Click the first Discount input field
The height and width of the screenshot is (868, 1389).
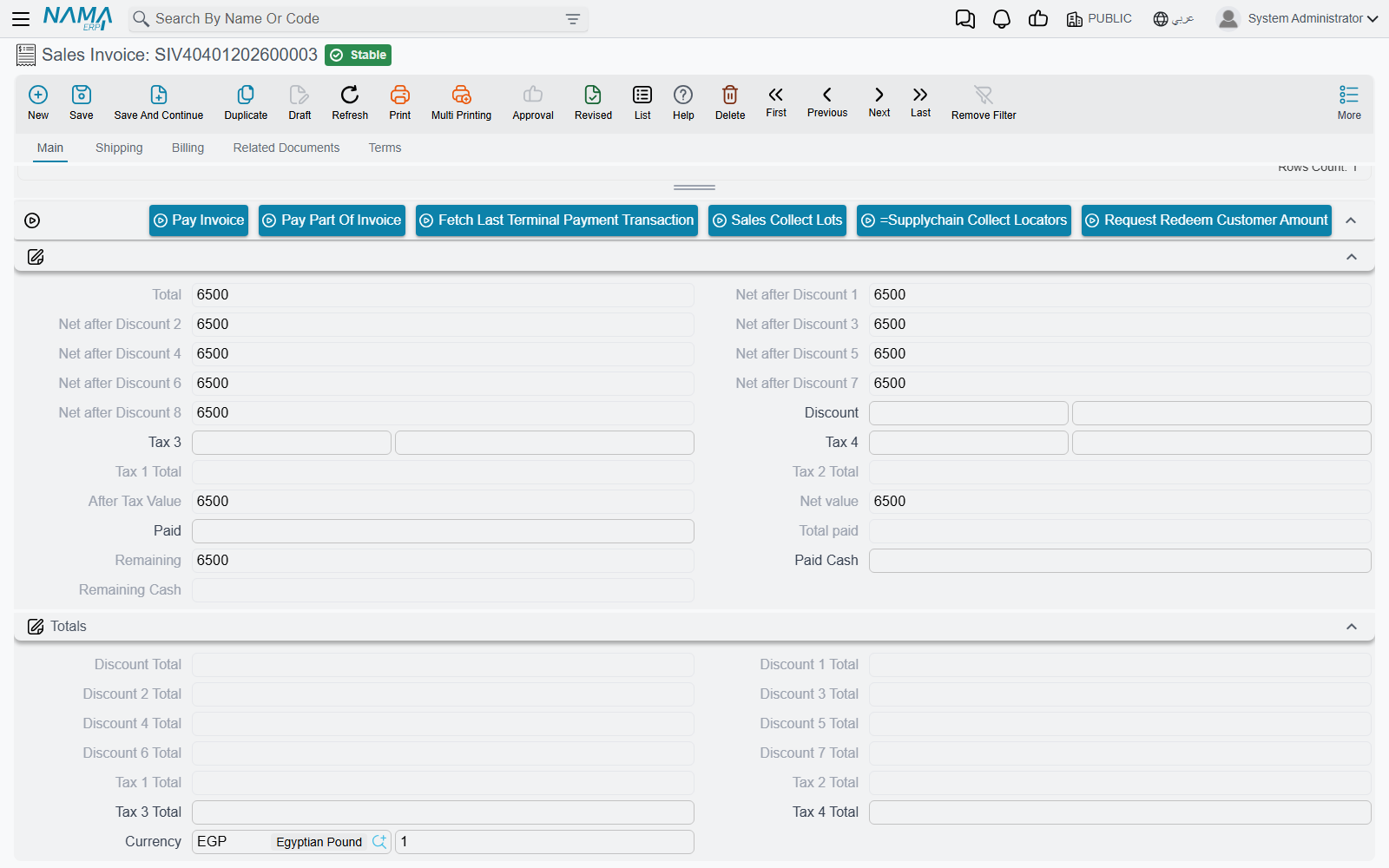[x=968, y=413]
